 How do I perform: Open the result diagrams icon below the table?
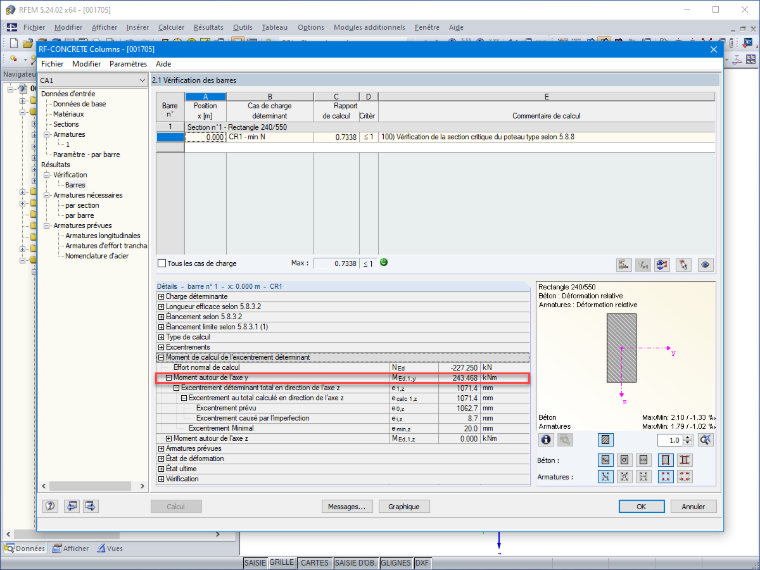624,265
